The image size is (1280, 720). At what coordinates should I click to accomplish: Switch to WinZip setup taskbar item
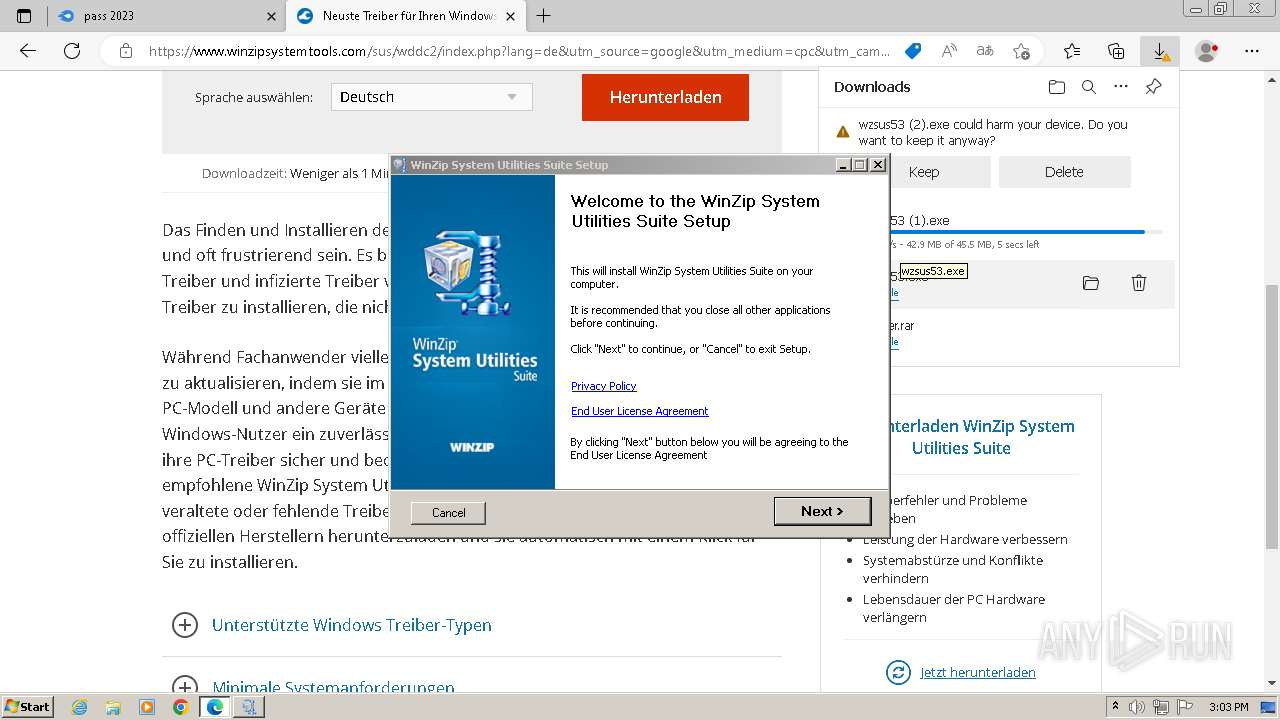pyautogui.click(x=249, y=707)
